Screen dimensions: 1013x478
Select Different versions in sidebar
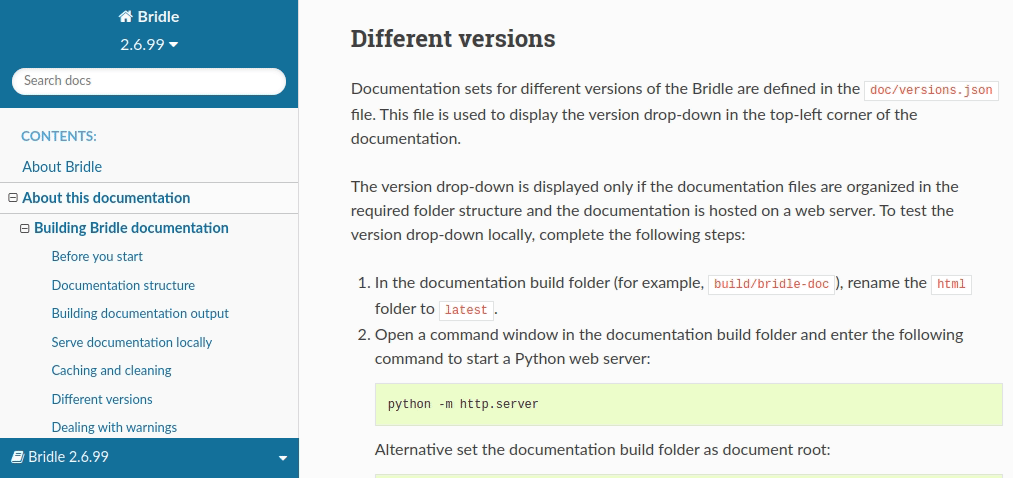tap(102, 399)
